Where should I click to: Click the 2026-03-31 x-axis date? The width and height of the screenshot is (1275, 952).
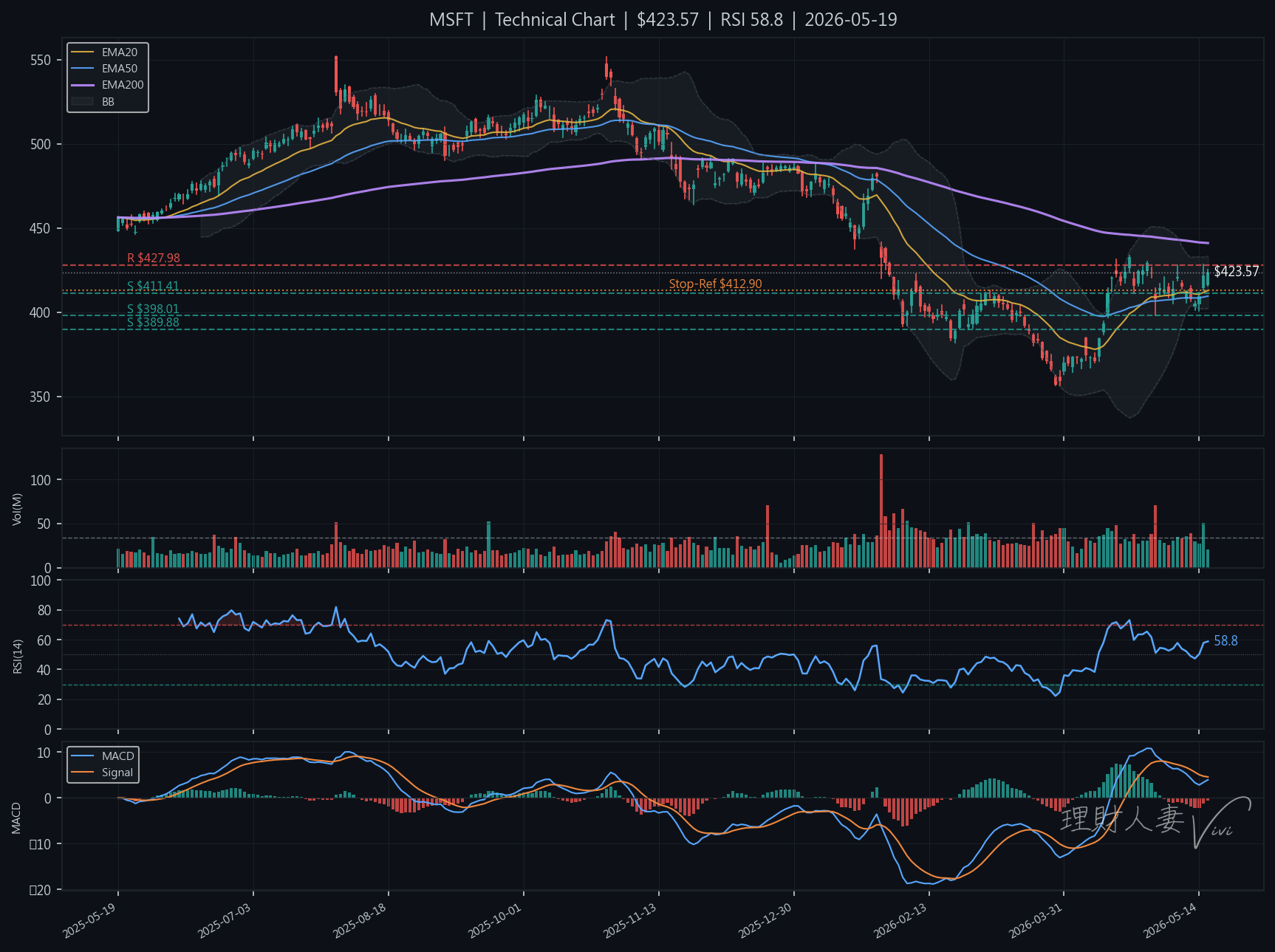click(x=1036, y=920)
